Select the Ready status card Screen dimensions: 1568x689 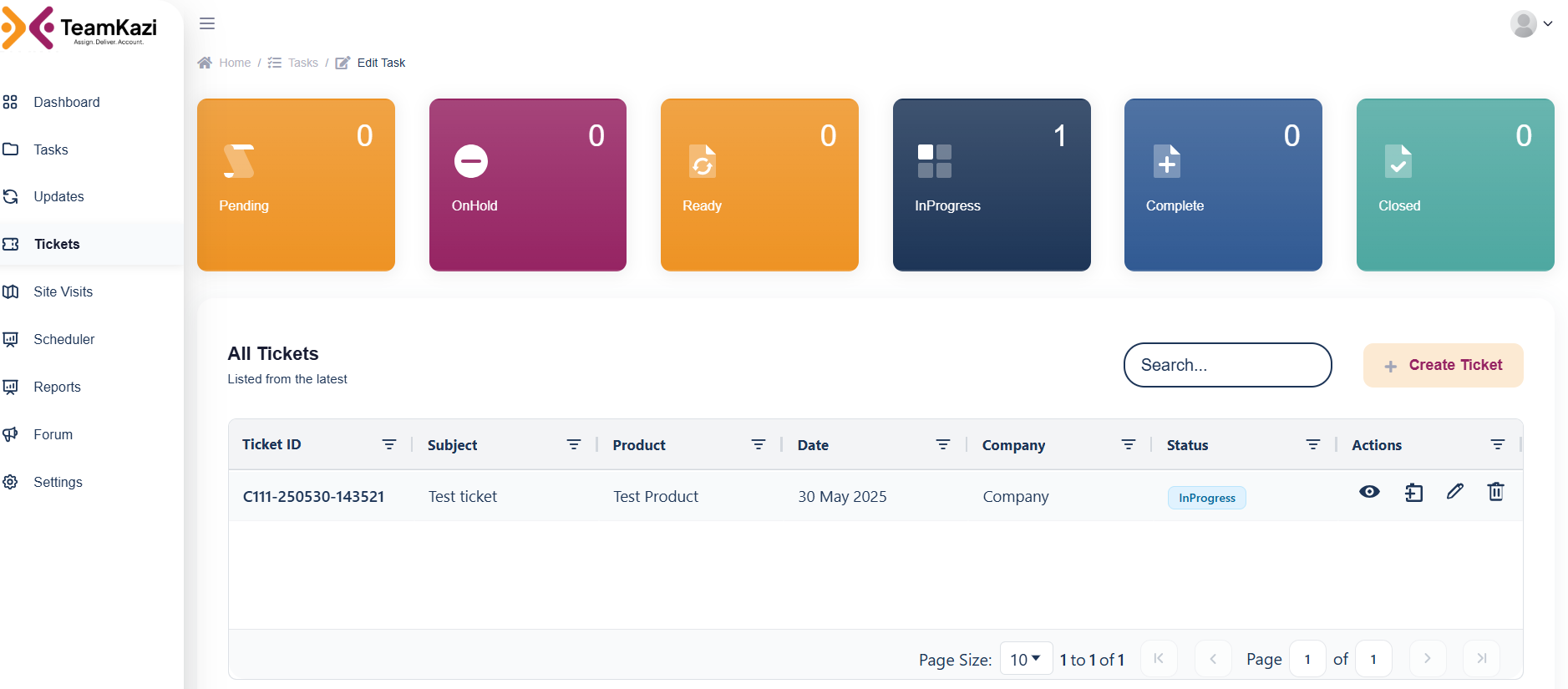click(759, 185)
